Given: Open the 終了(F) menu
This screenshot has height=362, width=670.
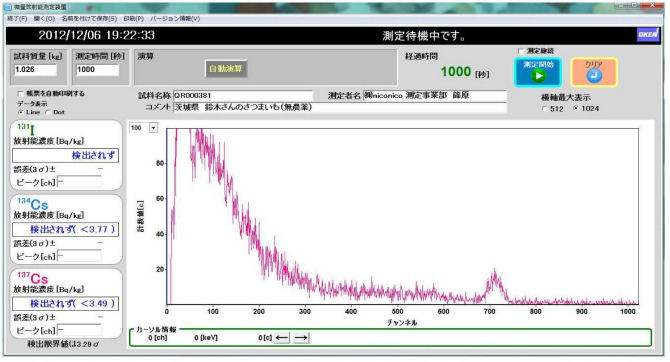Looking at the screenshot, I should pos(17,18).
